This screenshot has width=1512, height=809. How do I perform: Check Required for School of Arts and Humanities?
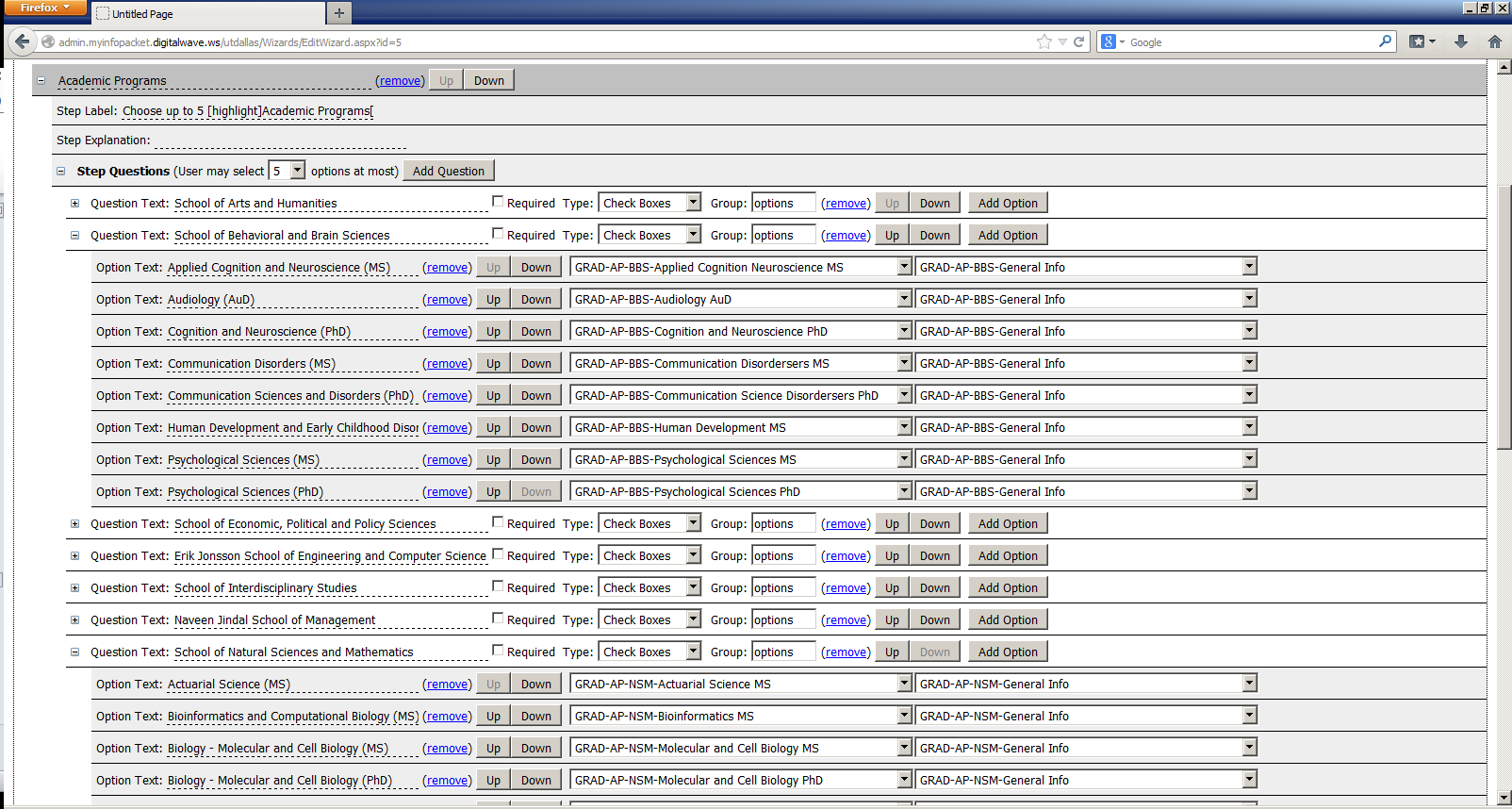click(x=498, y=202)
